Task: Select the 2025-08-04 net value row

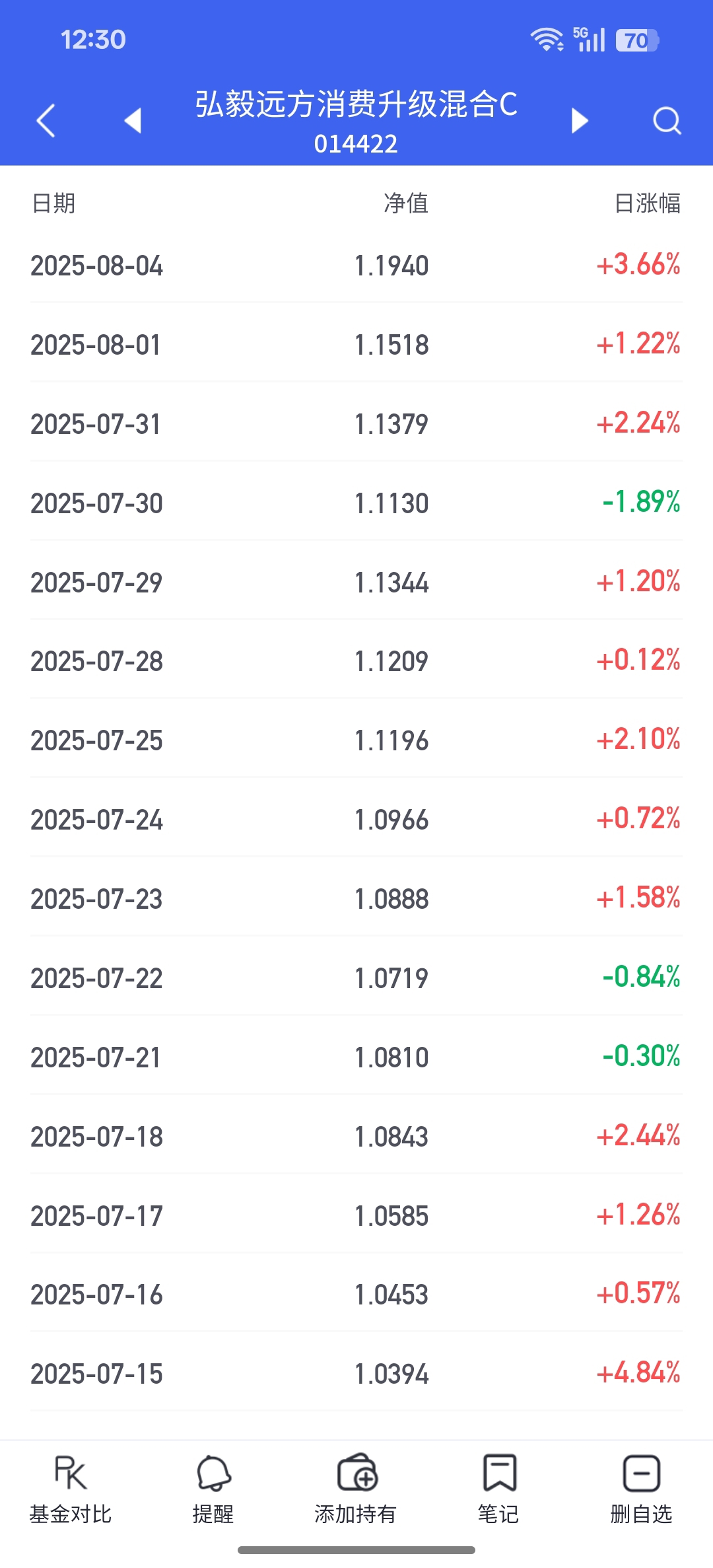Action: (356, 266)
